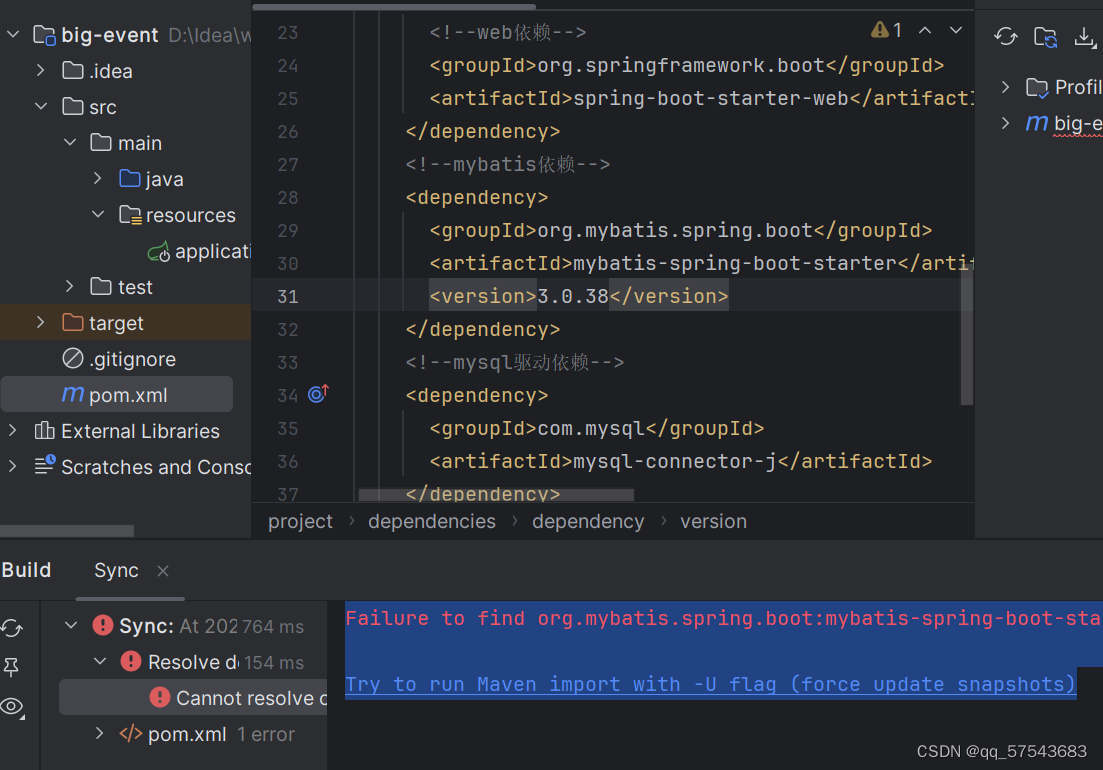The width and height of the screenshot is (1103, 770).
Task: Click the project tree horizontal scrollbar
Action: pyautogui.click(x=67, y=530)
